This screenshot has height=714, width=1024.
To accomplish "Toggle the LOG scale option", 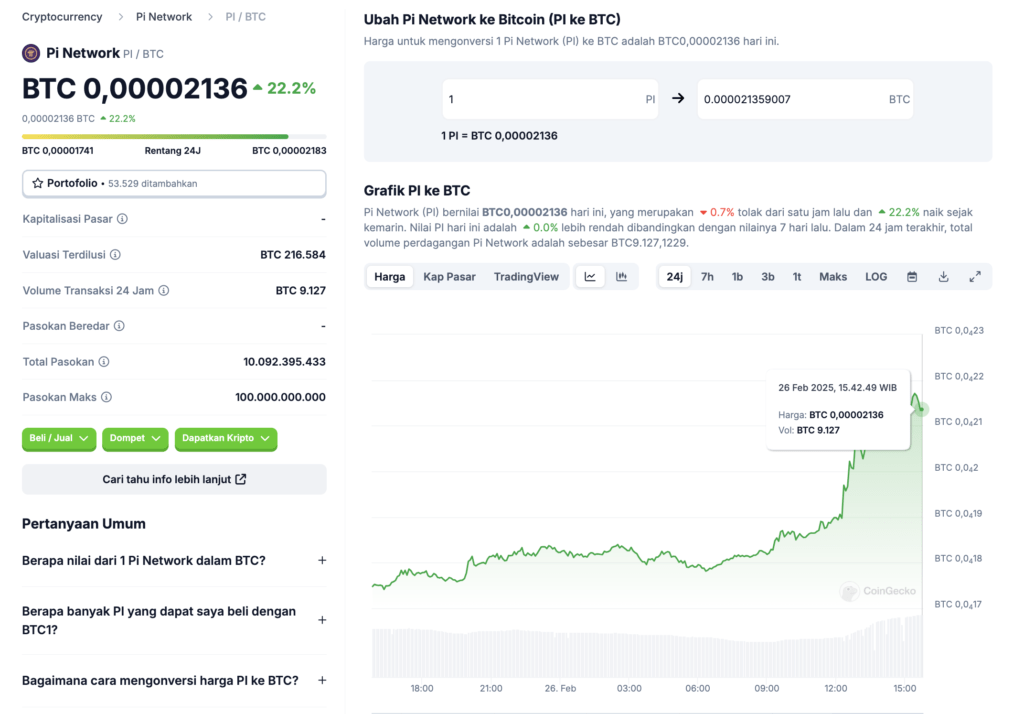I will click(876, 276).
